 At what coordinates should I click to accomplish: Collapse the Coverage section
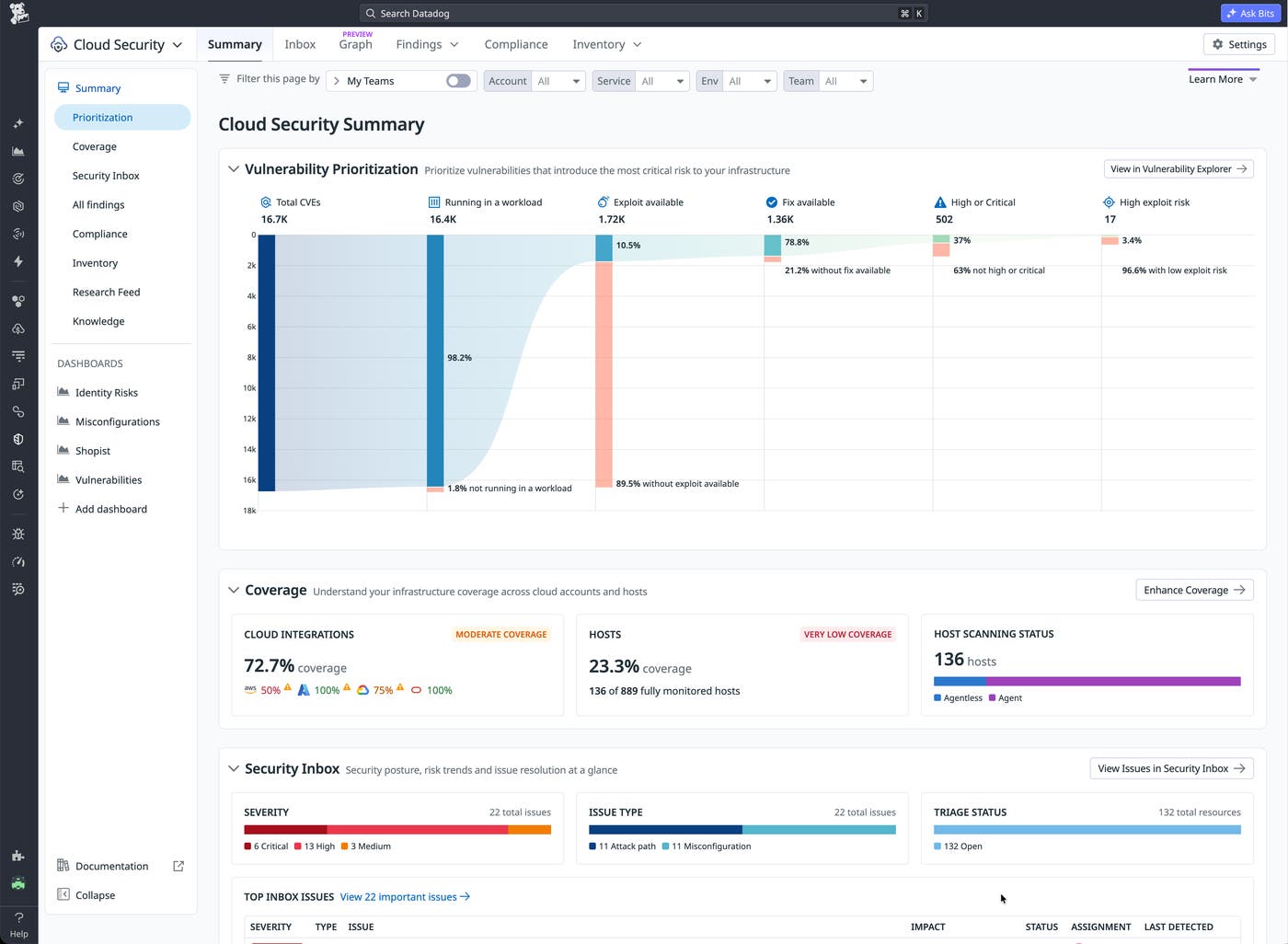(234, 590)
